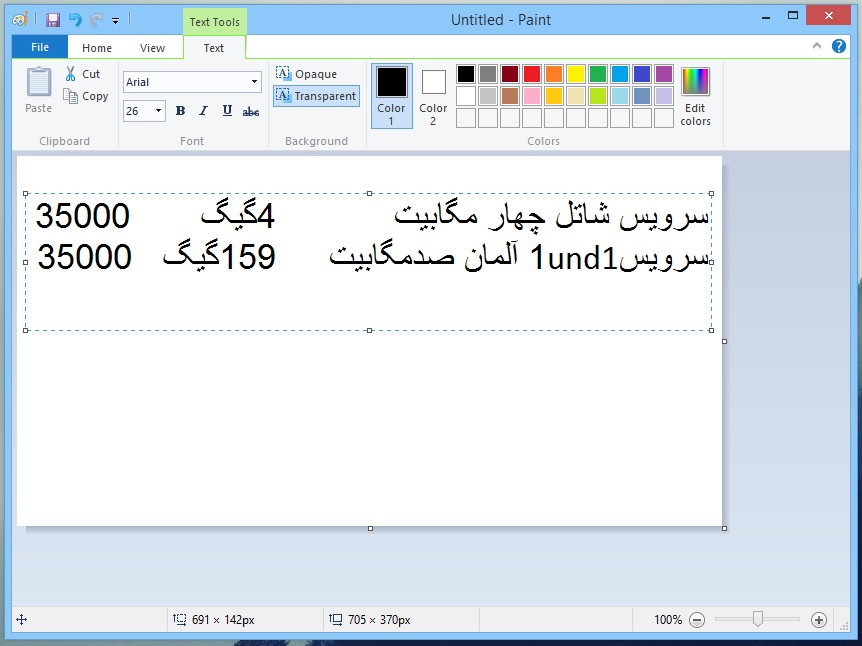Set text background to Opaque
The image size is (862, 646).
307,74
